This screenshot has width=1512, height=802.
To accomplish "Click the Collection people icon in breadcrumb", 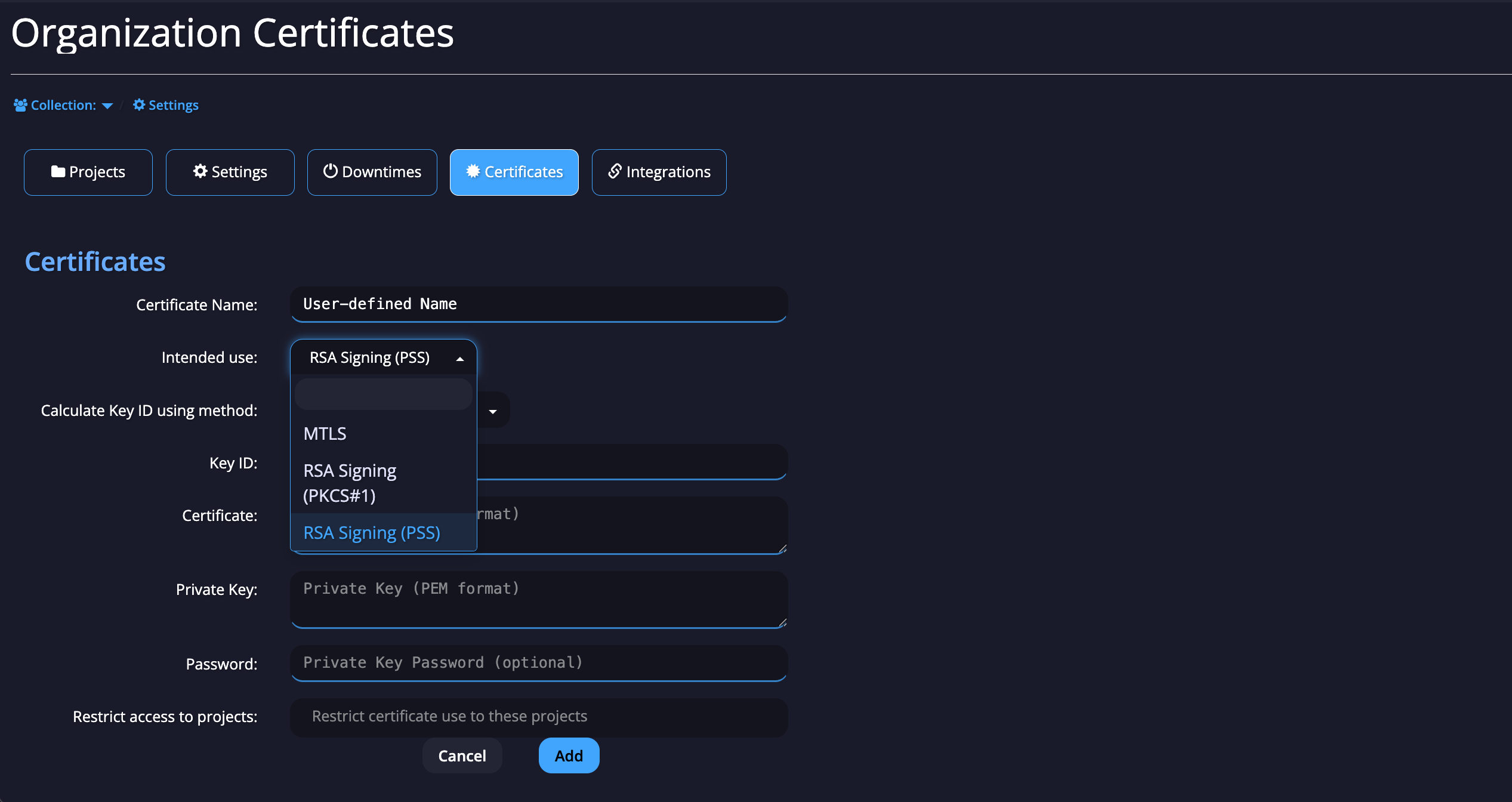I will [x=20, y=105].
